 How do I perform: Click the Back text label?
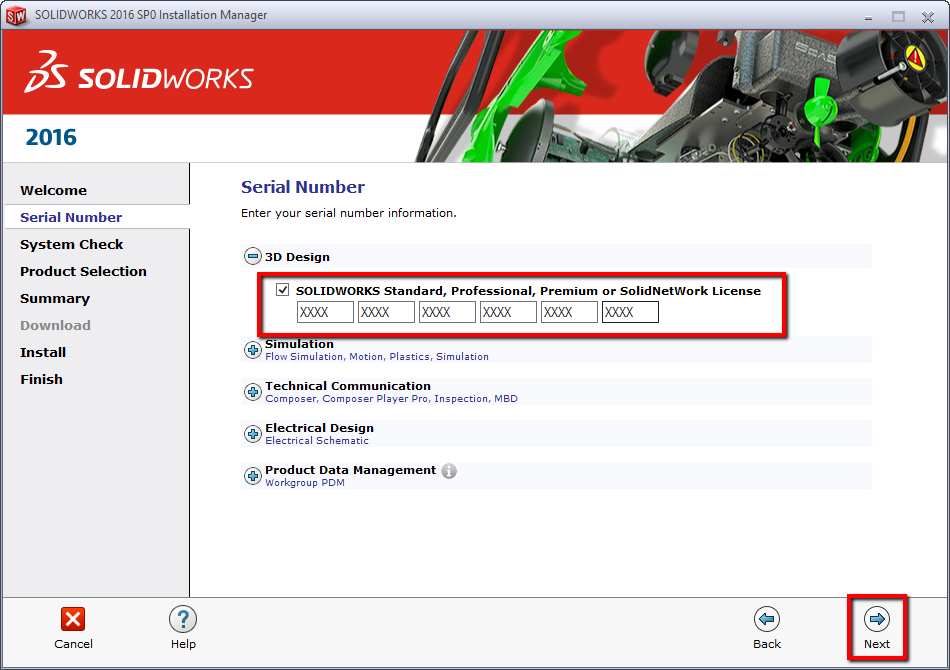(x=767, y=644)
